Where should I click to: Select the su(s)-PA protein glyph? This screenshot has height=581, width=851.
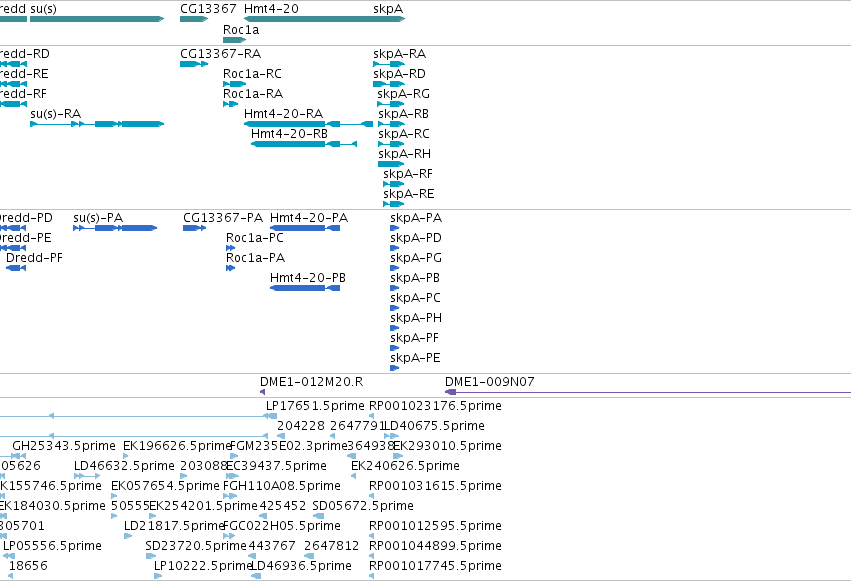coord(115,228)
